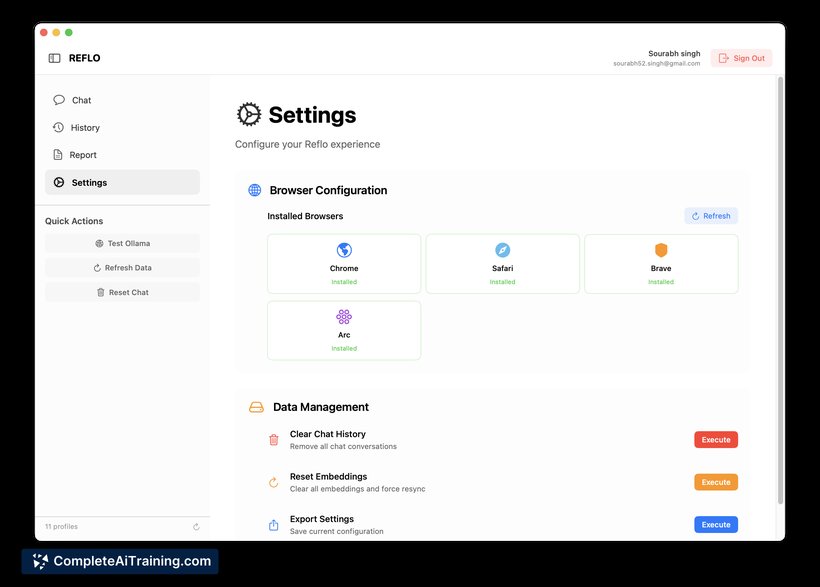Click the Data Management drive icon
820x587 pixels.
256,407
